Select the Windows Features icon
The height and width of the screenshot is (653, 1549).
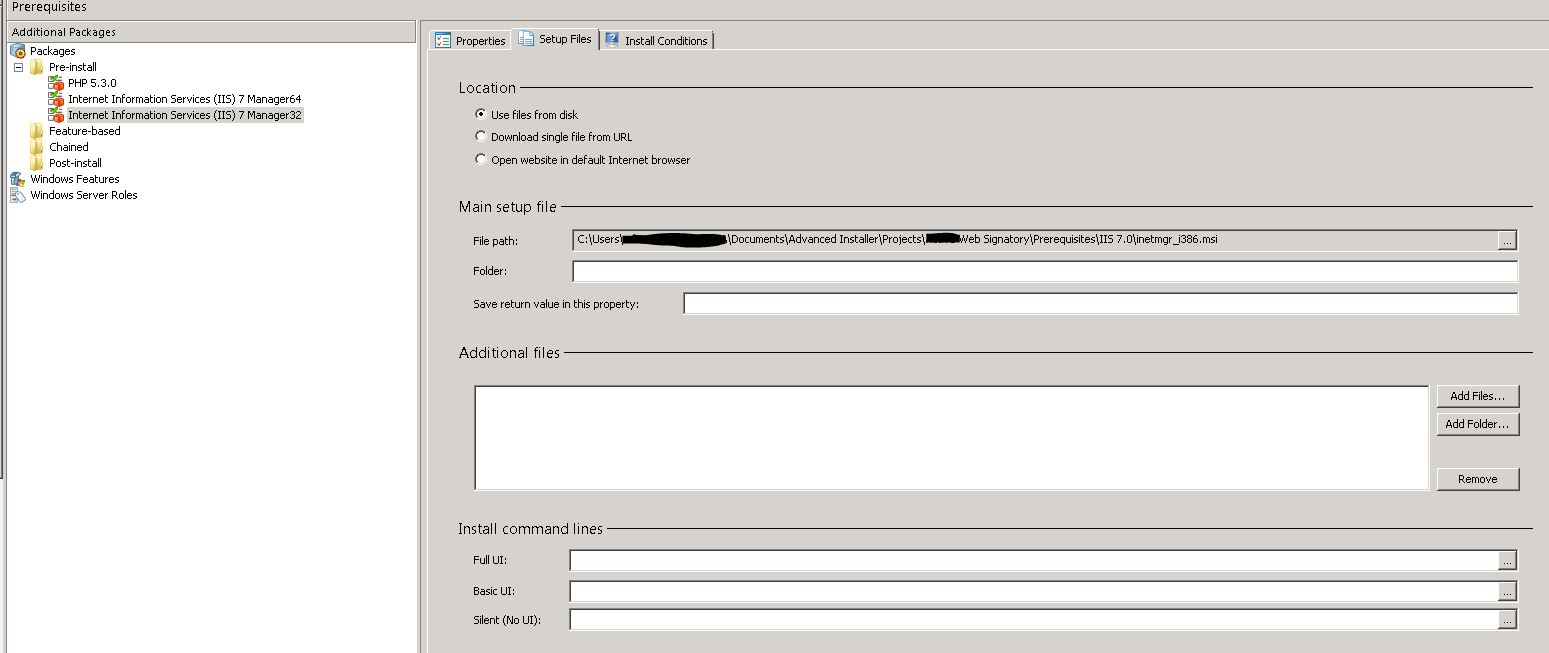pos(18,179)
